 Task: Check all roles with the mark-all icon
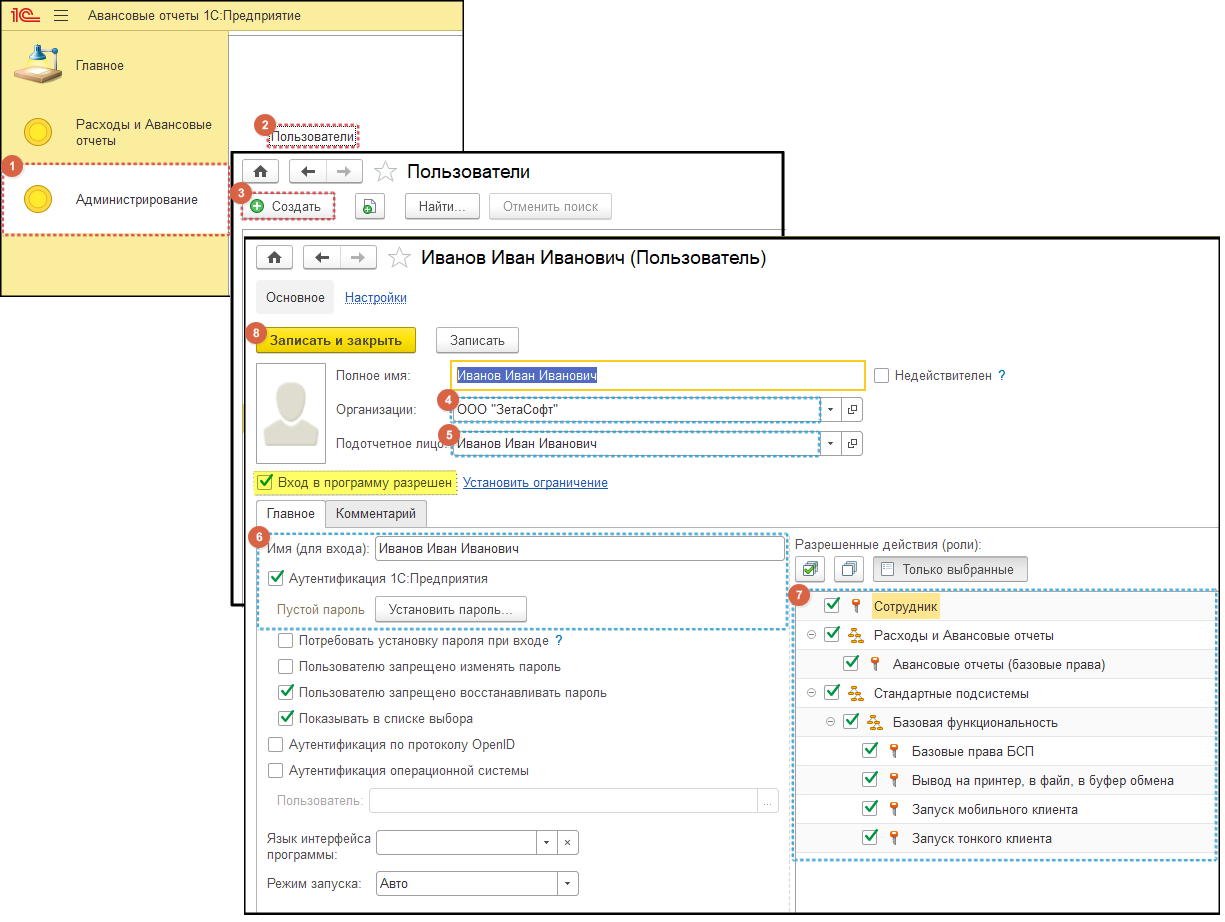click(x=810, y=569)
